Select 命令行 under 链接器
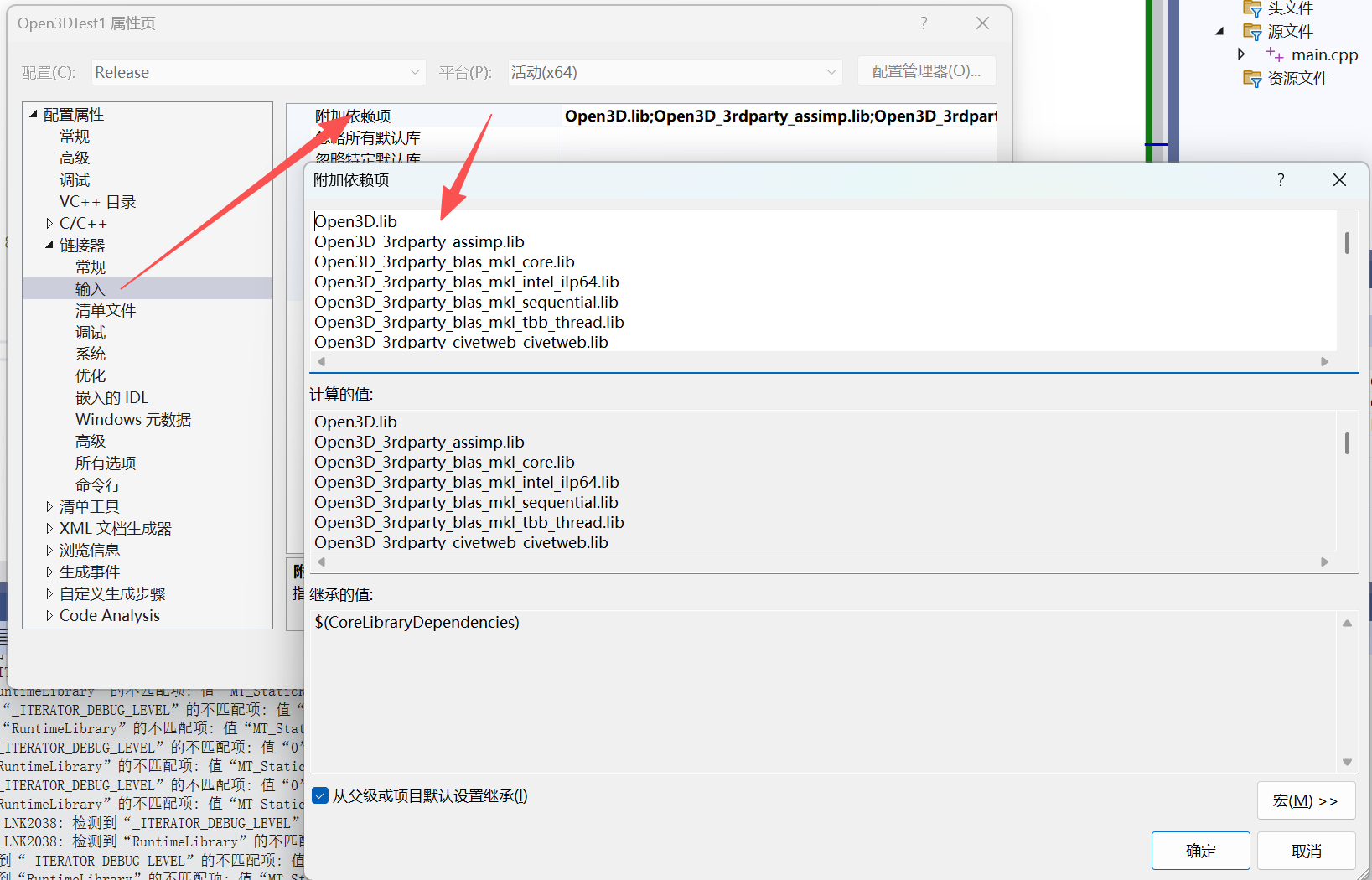This screenshot has height=880, width=1372. coord(98,485)
